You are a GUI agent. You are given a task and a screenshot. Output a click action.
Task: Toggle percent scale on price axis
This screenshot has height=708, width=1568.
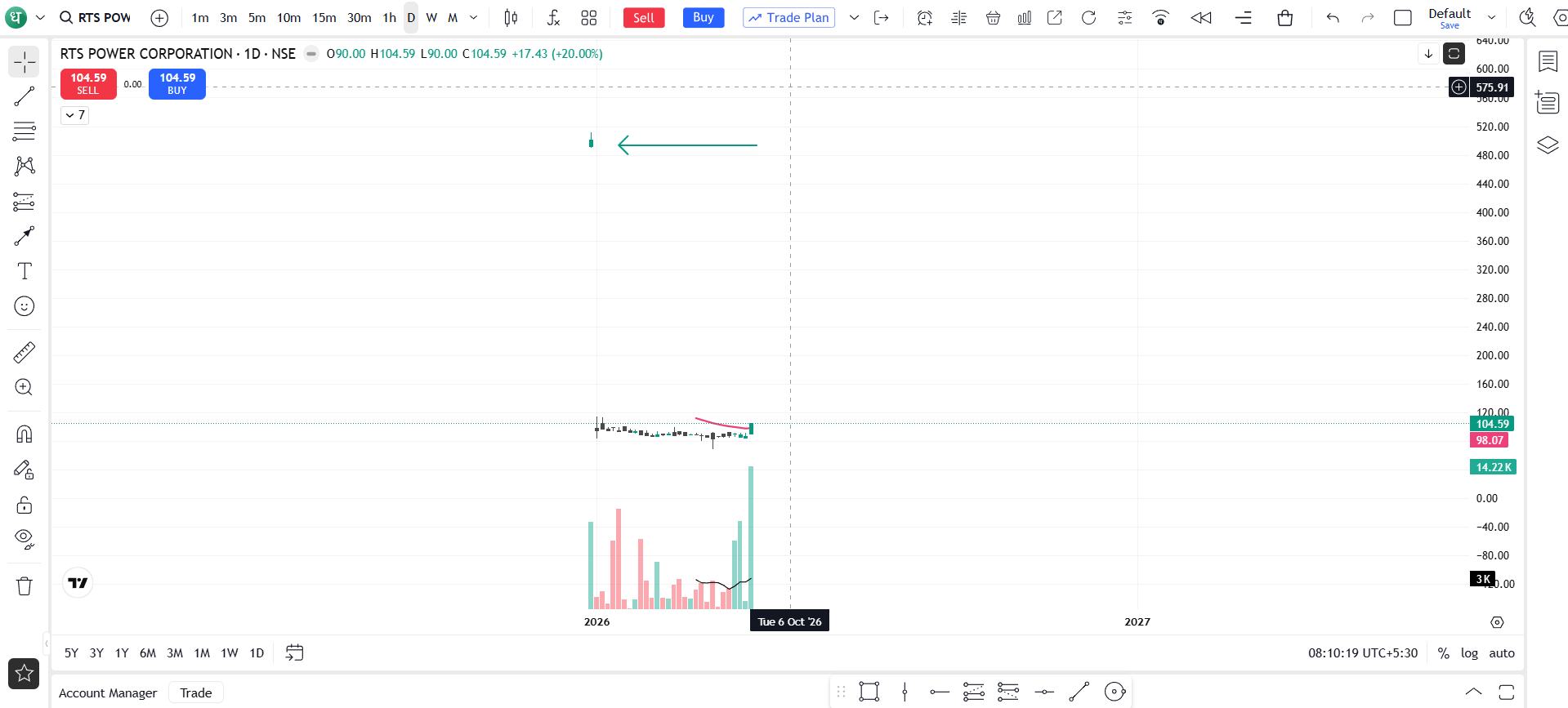(x=1444, y=653)
